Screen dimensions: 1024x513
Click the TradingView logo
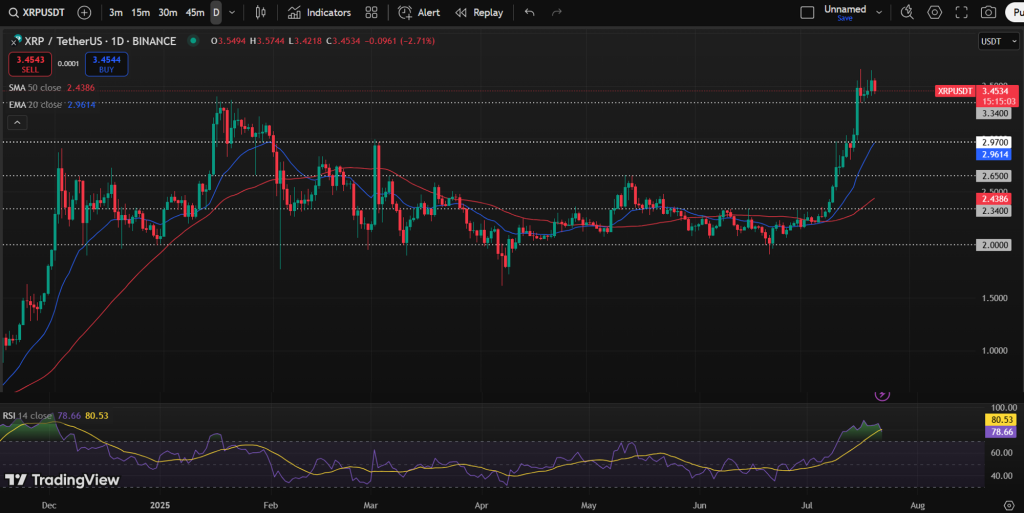point(62,480)
